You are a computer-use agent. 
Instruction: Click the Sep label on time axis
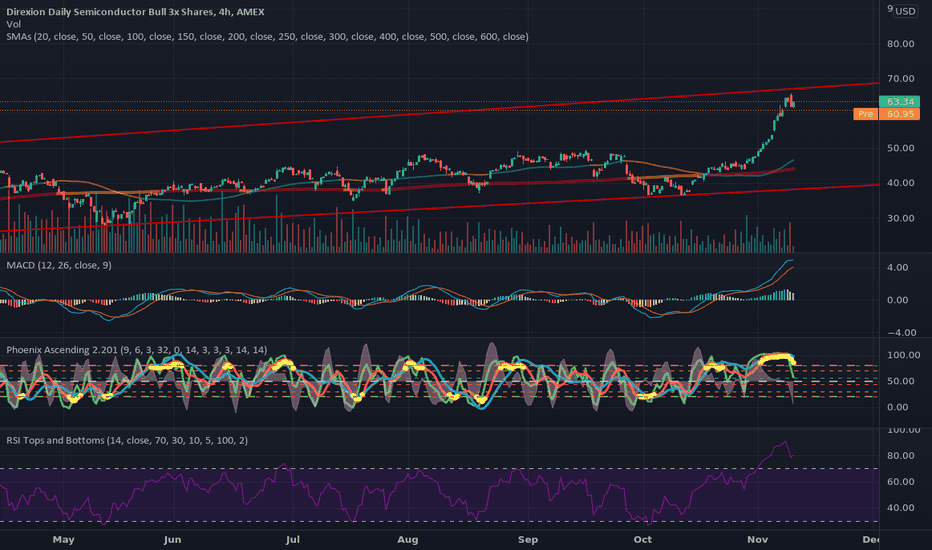(528, 540)
